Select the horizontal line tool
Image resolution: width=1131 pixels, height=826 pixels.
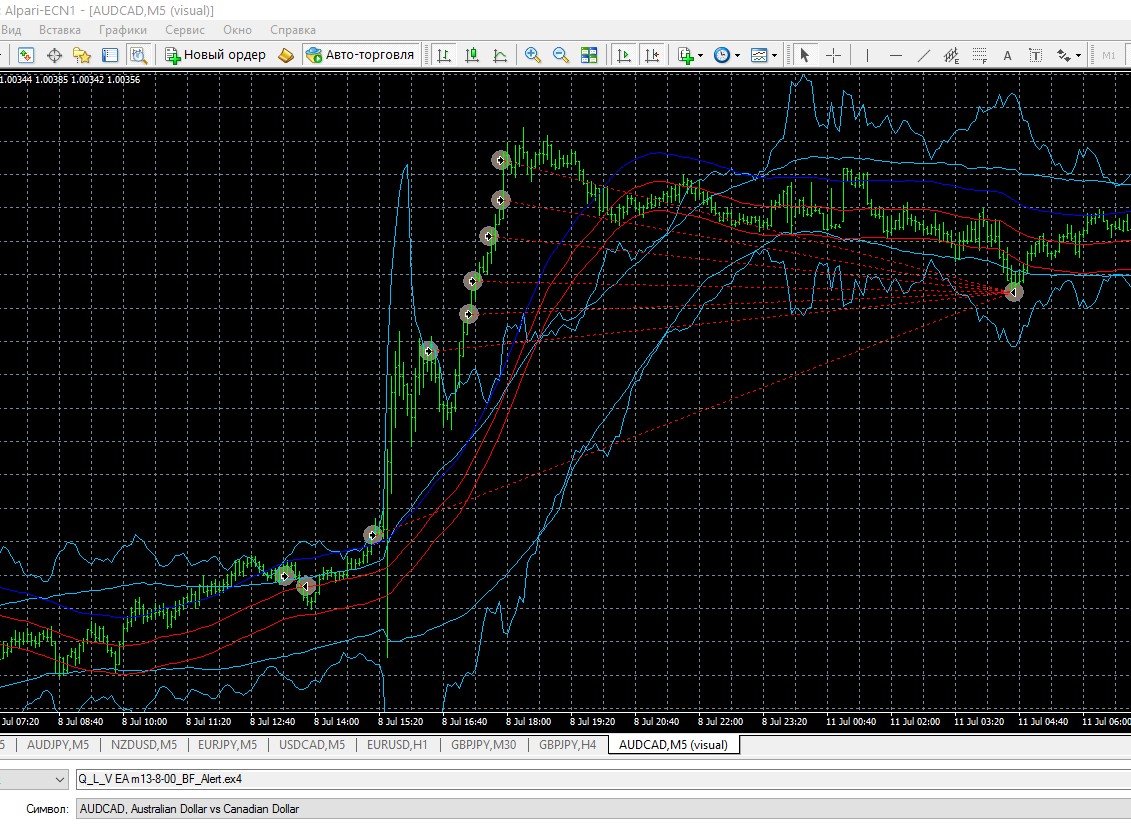895,55
